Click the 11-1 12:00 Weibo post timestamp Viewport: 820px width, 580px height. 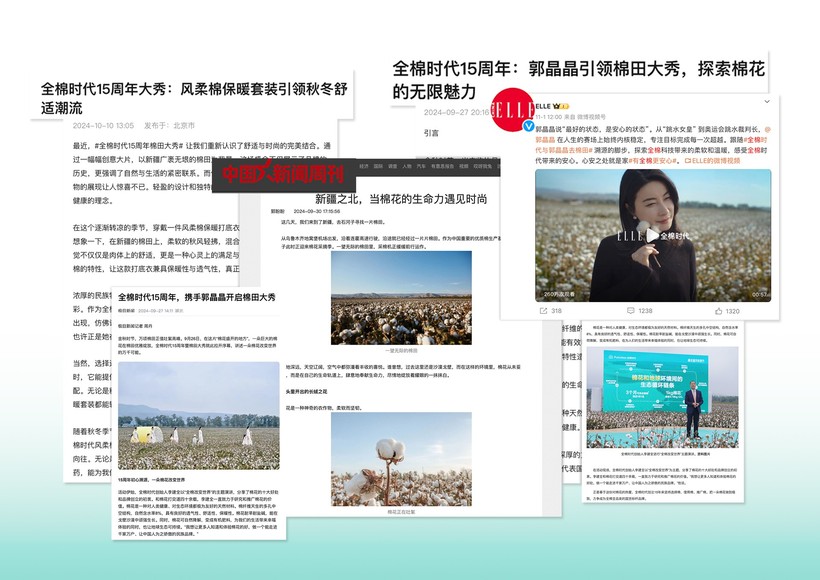549,117
